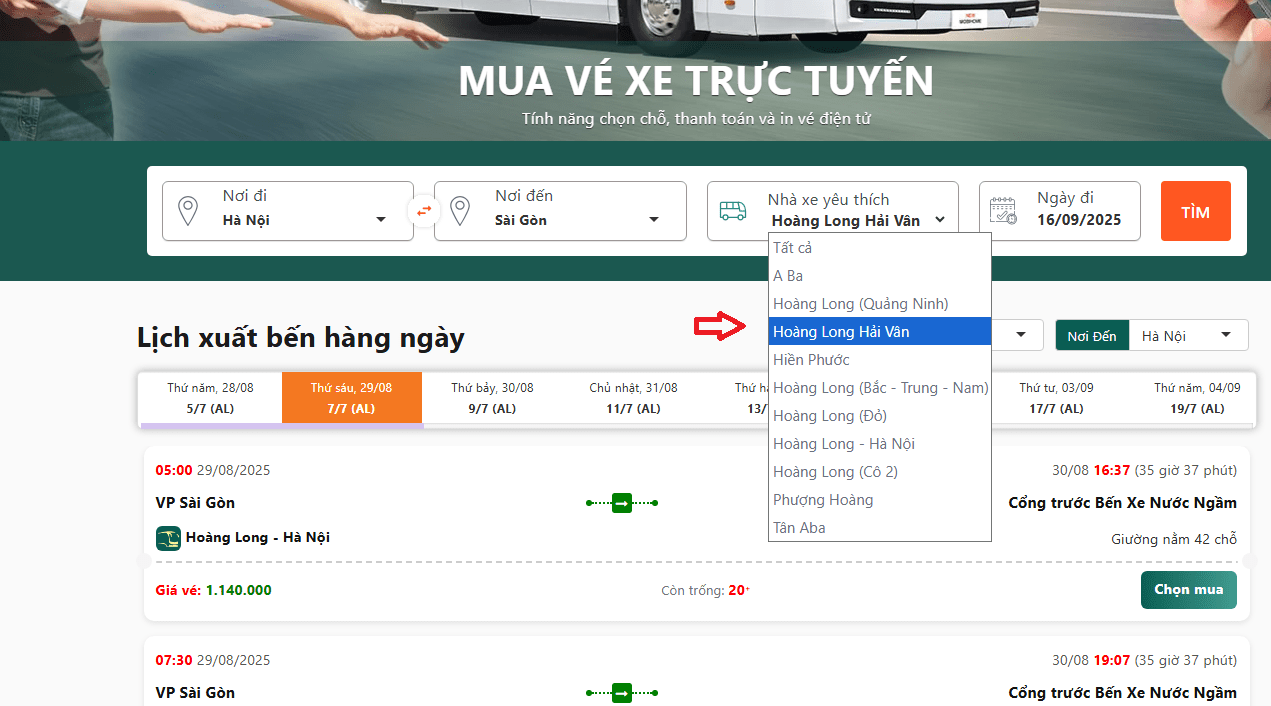Click the location pin icon in Nơi đến
This screenshot has width=1271, height=706.
(x=459, y=211)
